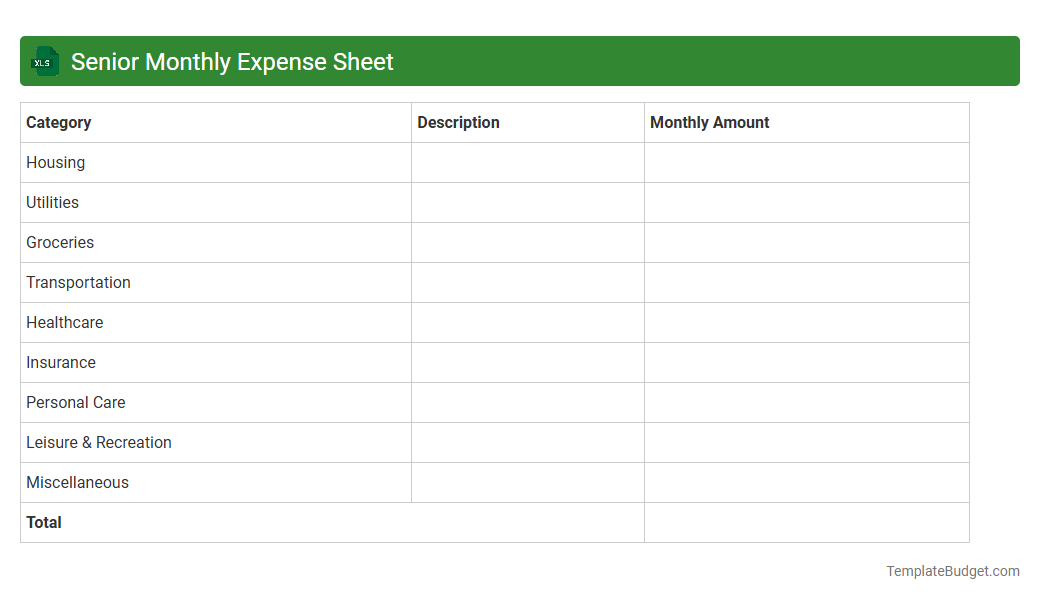
Task: Click the Category column header
Action: tap(58, 122)
